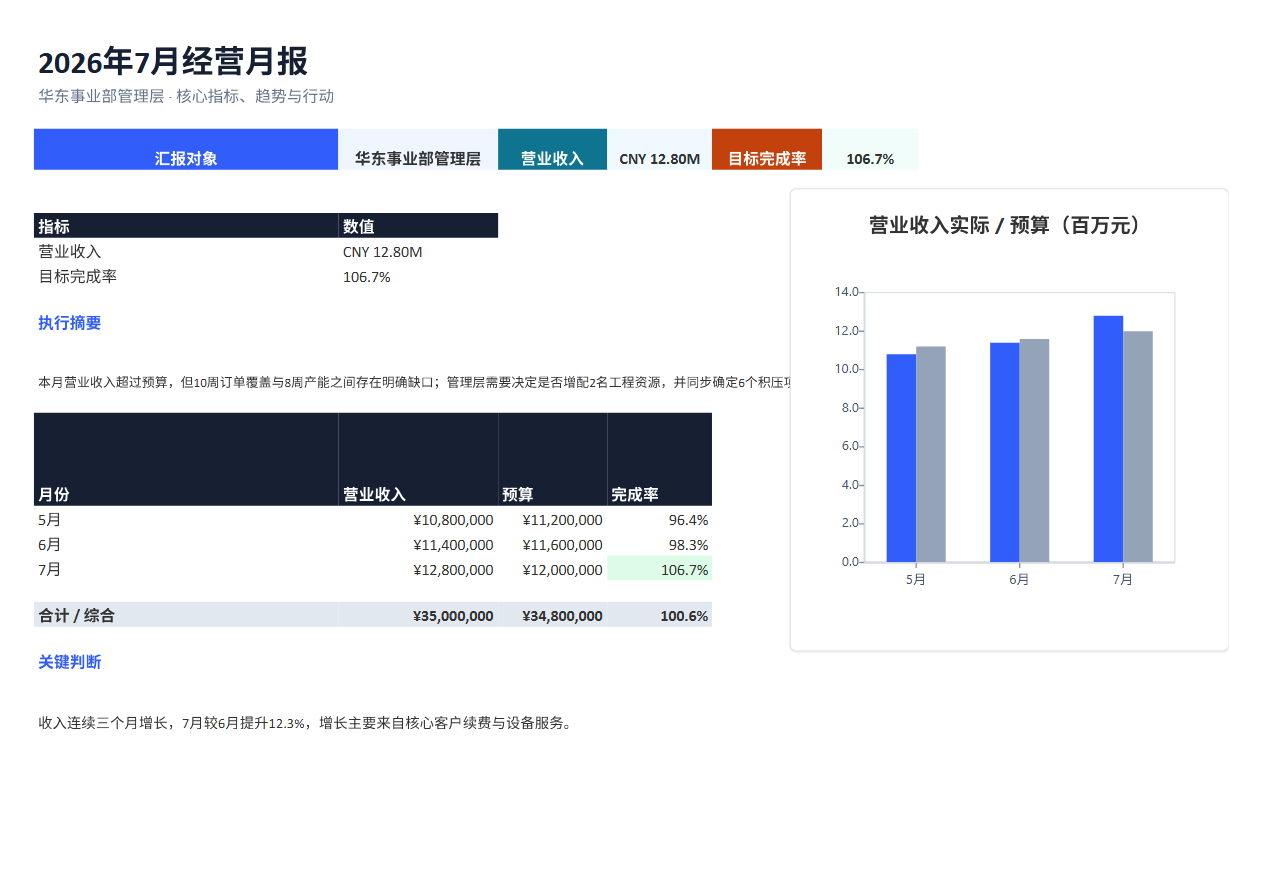1263x893 pixels.
Task: Click the "2.0" tick on the chart y-axis
Action: 849,523
